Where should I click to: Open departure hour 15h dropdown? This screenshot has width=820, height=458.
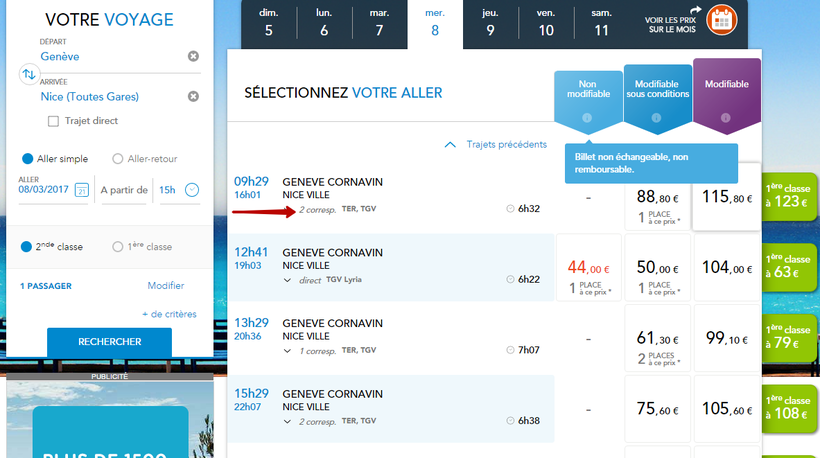[193, 190]
